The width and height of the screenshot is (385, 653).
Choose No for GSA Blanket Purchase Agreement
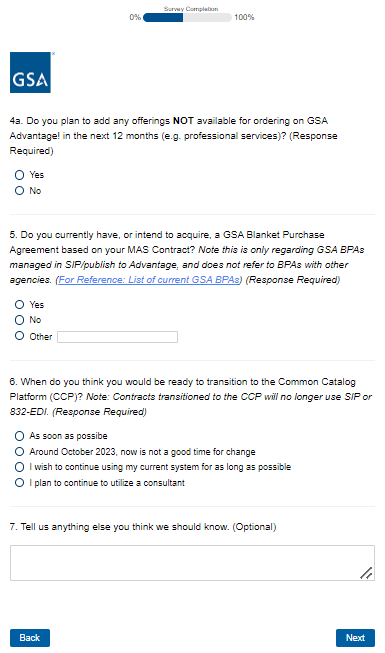pyautogui.click(x=20, y=320)
